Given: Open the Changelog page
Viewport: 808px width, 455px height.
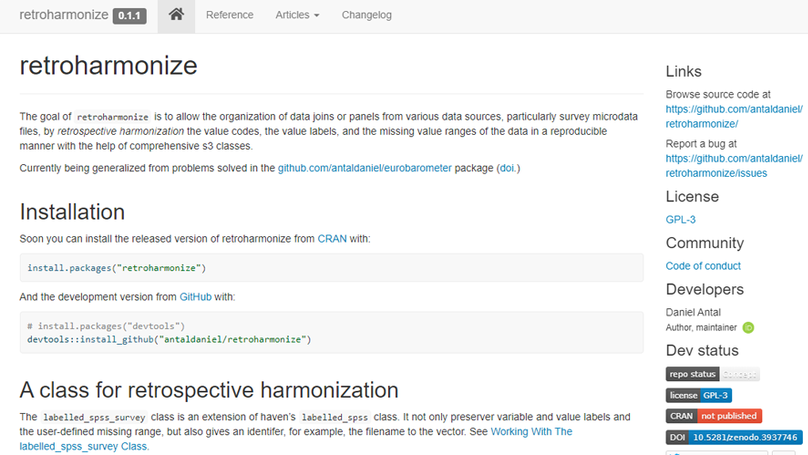Looking at the screenshot, I should coord(366,15).
